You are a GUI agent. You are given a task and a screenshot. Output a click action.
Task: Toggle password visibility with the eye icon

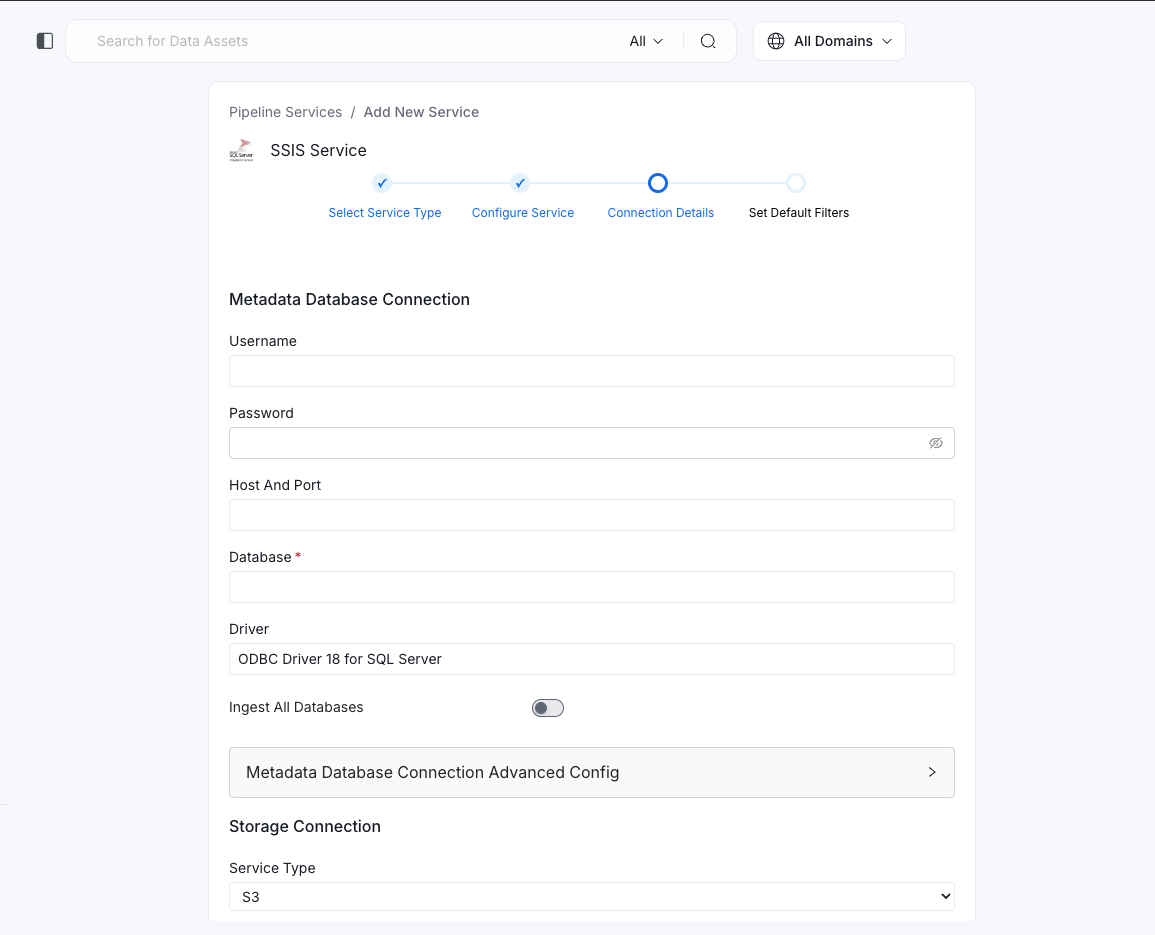click(x=936, y=442)
